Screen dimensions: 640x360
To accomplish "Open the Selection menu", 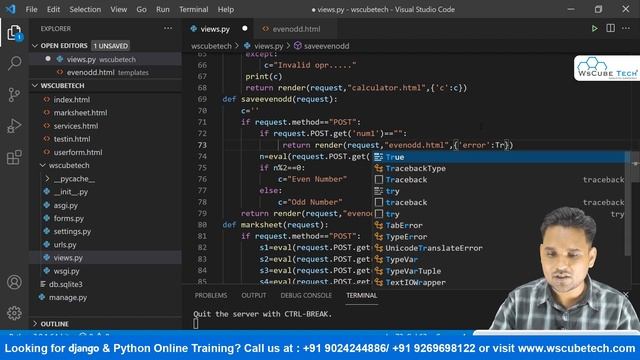I will coord(85,9).
